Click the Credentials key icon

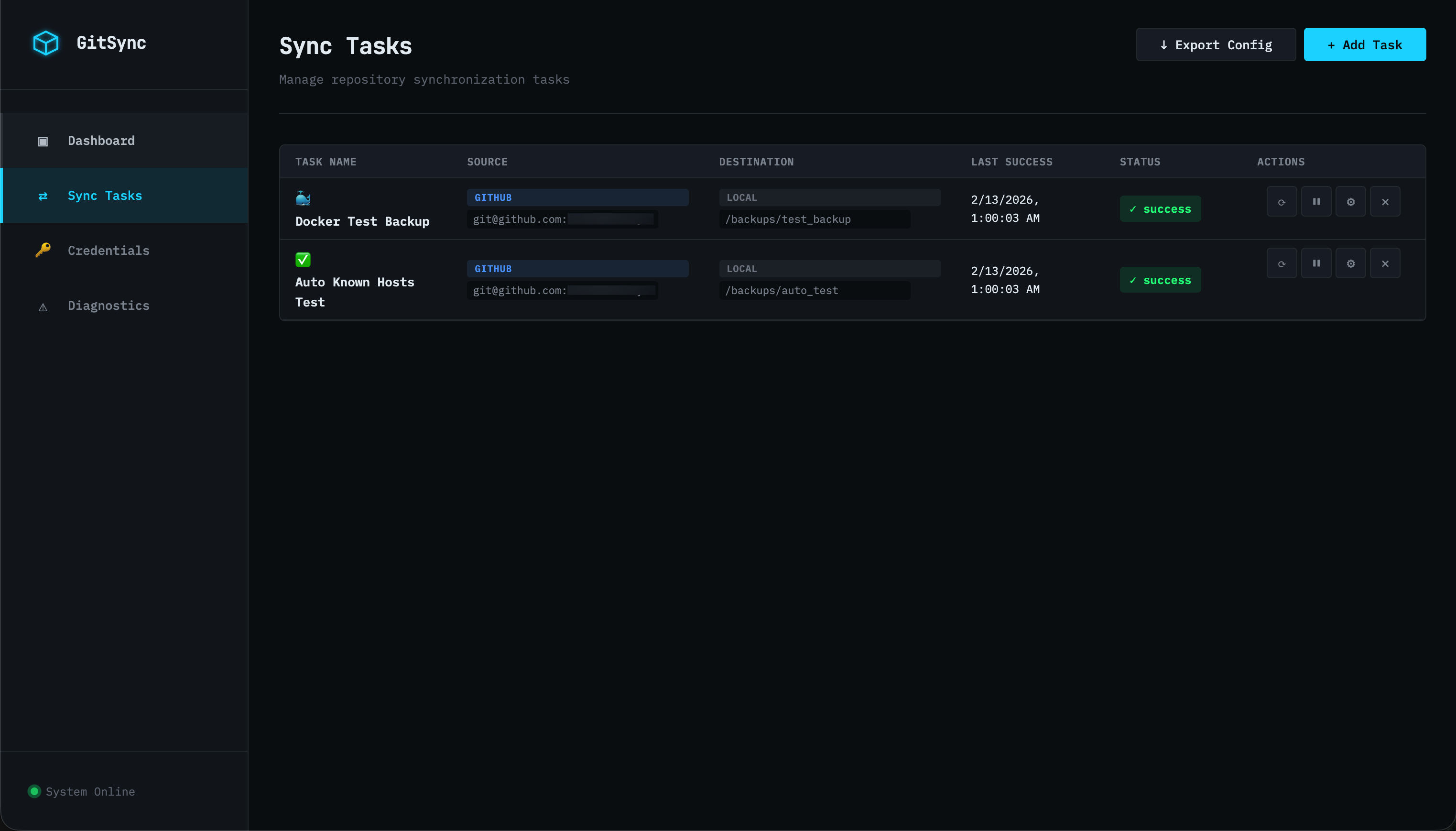43,250
